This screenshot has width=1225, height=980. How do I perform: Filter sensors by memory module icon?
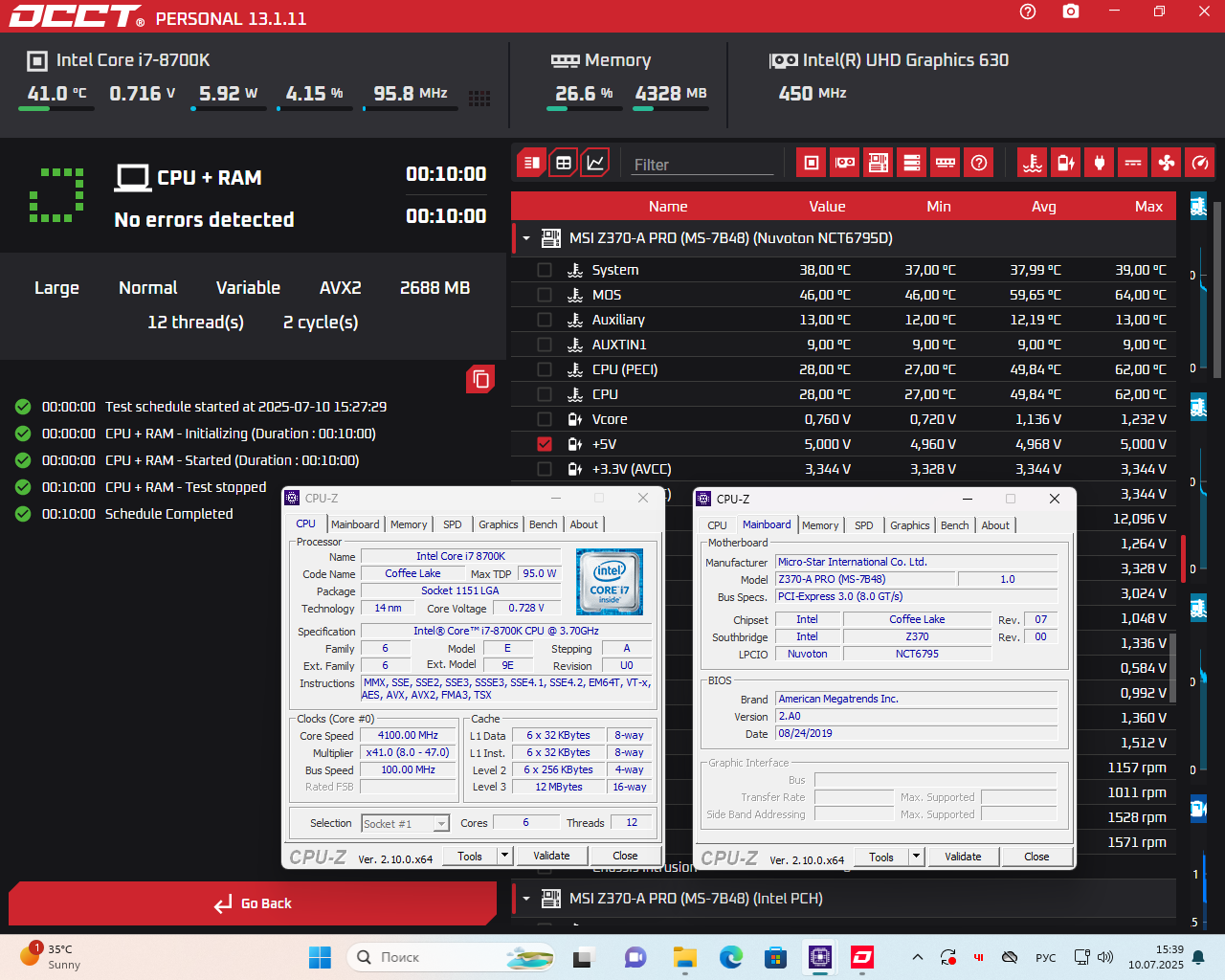point(946,163)
